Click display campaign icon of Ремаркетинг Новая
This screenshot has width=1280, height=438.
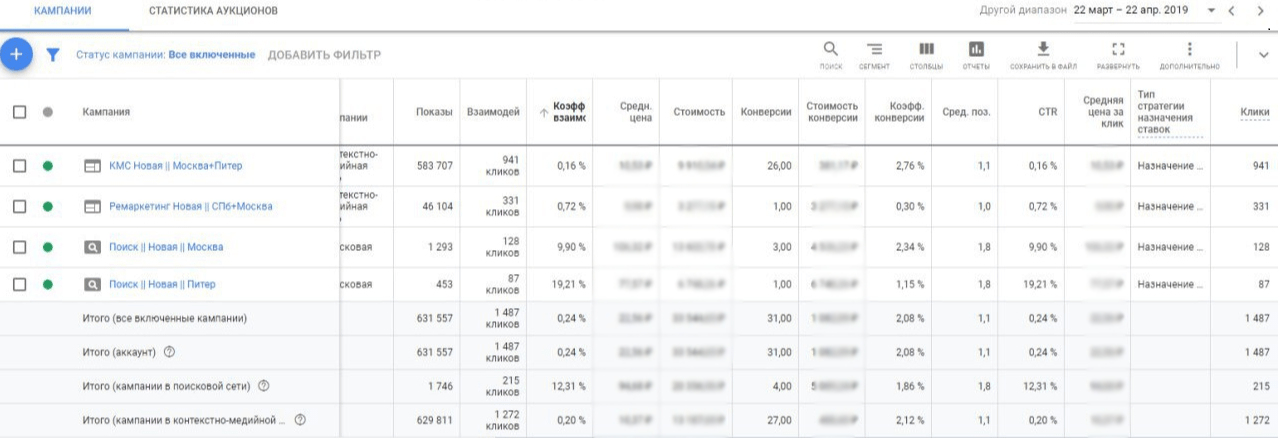tap(92, 206)
